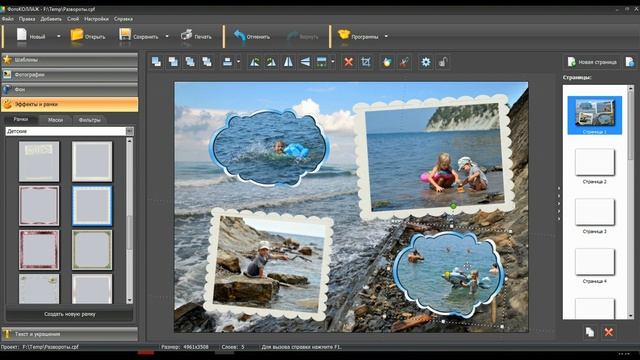
Task: Duplicate the page with copy icon
Action: point(590,332)
